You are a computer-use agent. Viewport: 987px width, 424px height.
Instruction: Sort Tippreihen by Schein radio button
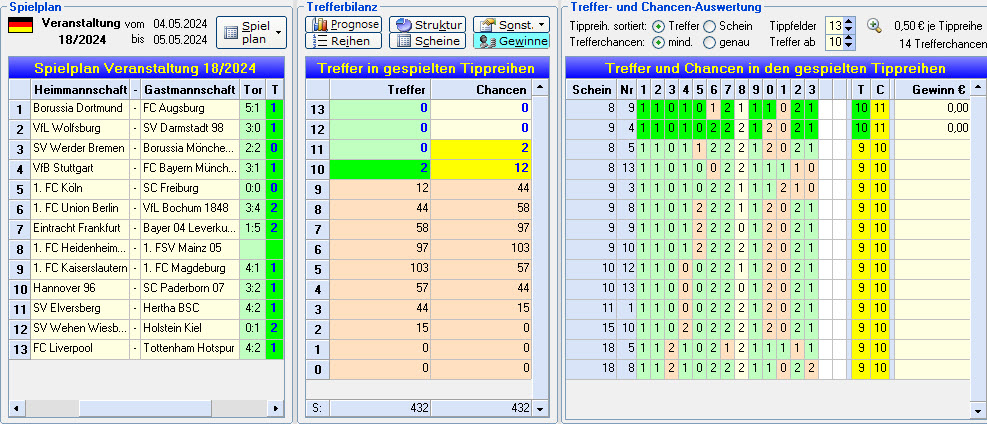point(709,26)
